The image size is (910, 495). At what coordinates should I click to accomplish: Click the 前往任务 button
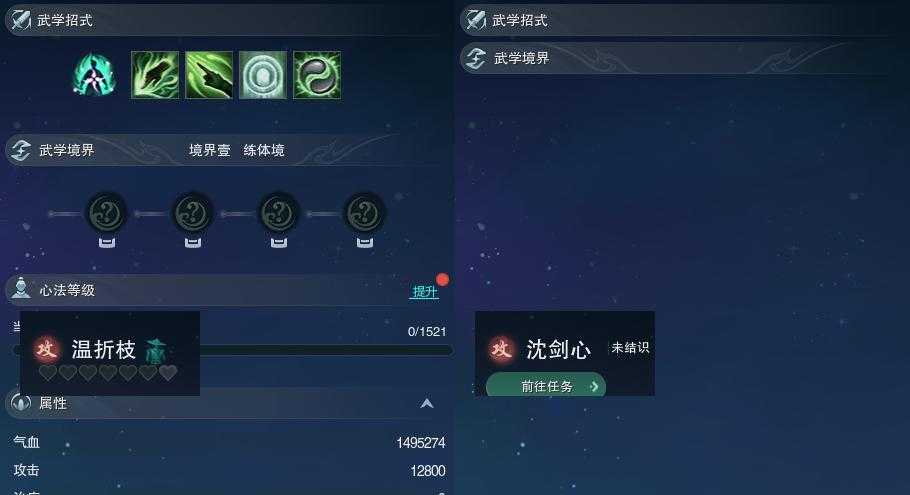(x=546, y=385)
